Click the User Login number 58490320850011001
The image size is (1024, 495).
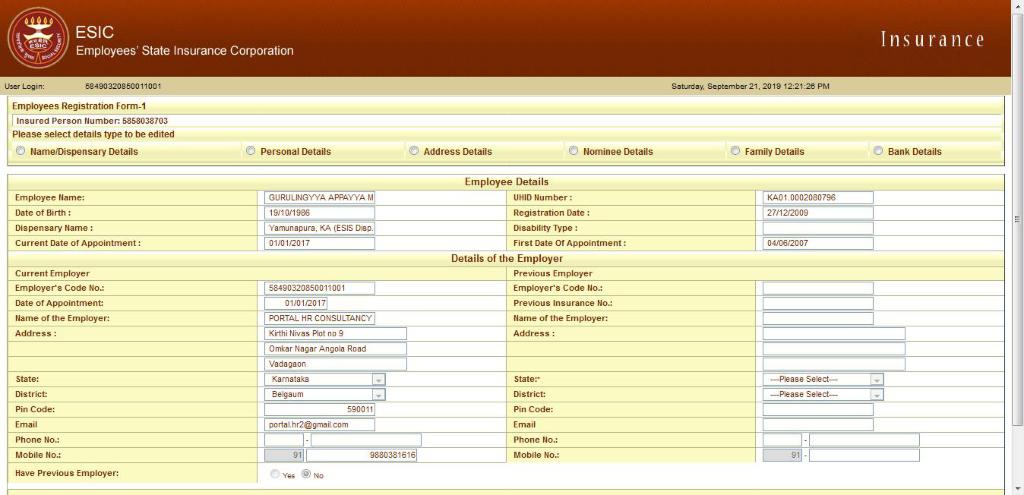tap(123, 86)
